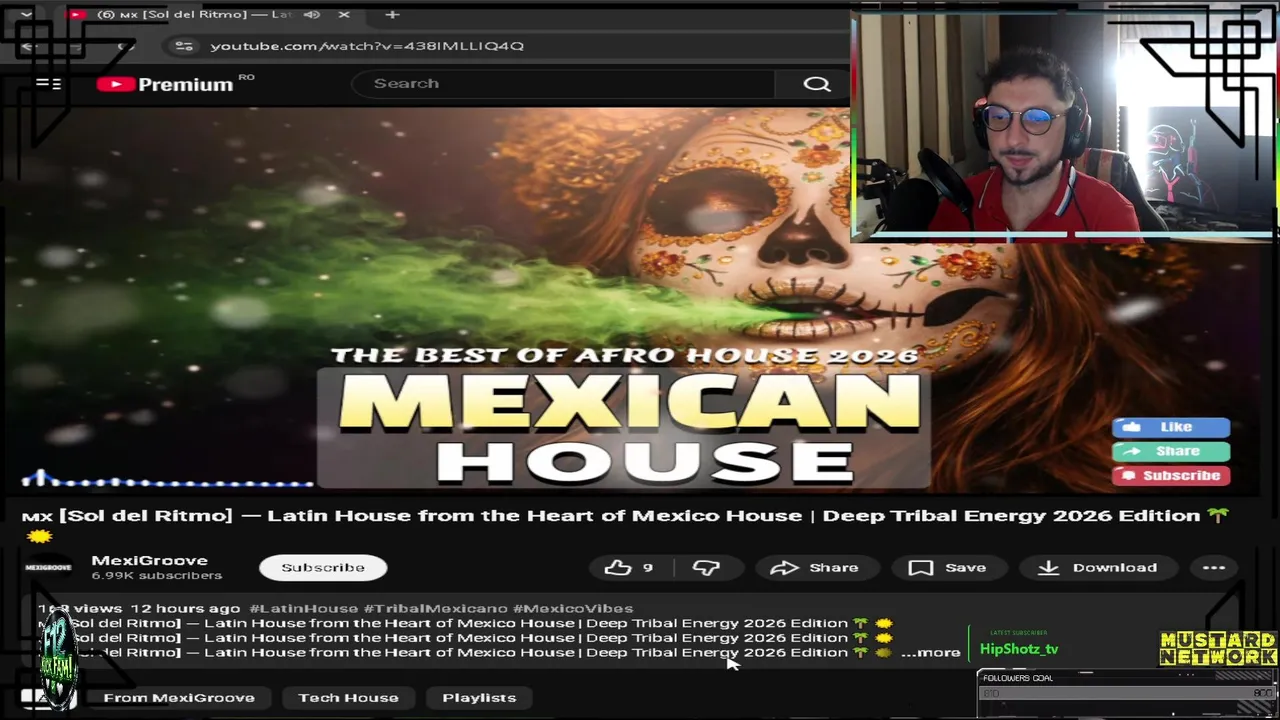Select the From MexiGroove filter chip
The height and width of the screenshot is (720, 1280).
[179, 697]
